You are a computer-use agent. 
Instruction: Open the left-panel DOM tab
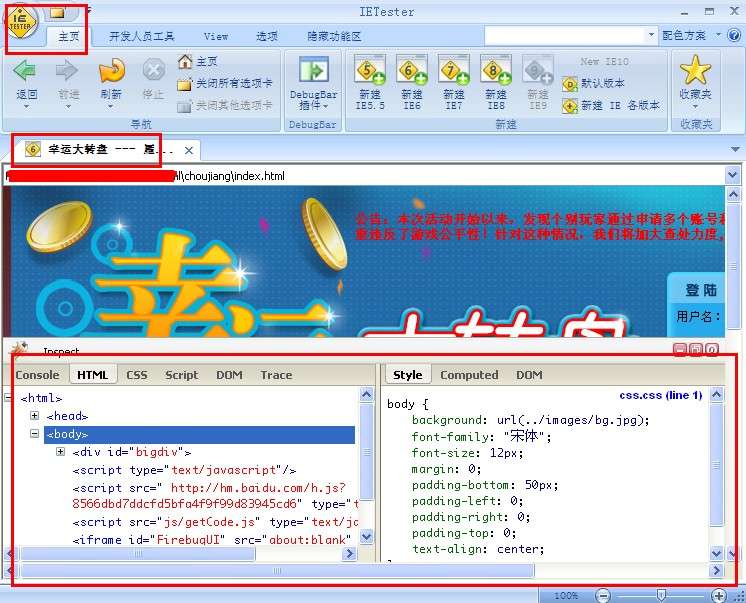point(229,375)
